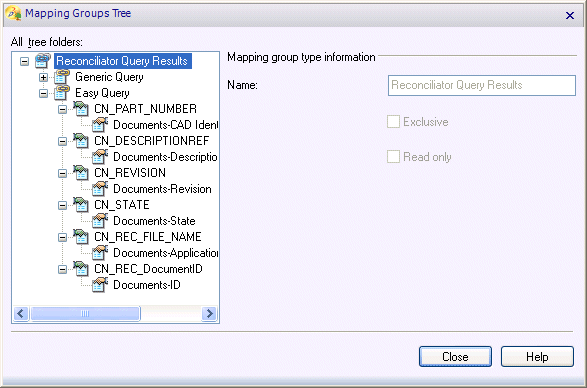587x388 pixels.
Task: Select the CN_STATE tree item
Action: [x=122, y=205]
